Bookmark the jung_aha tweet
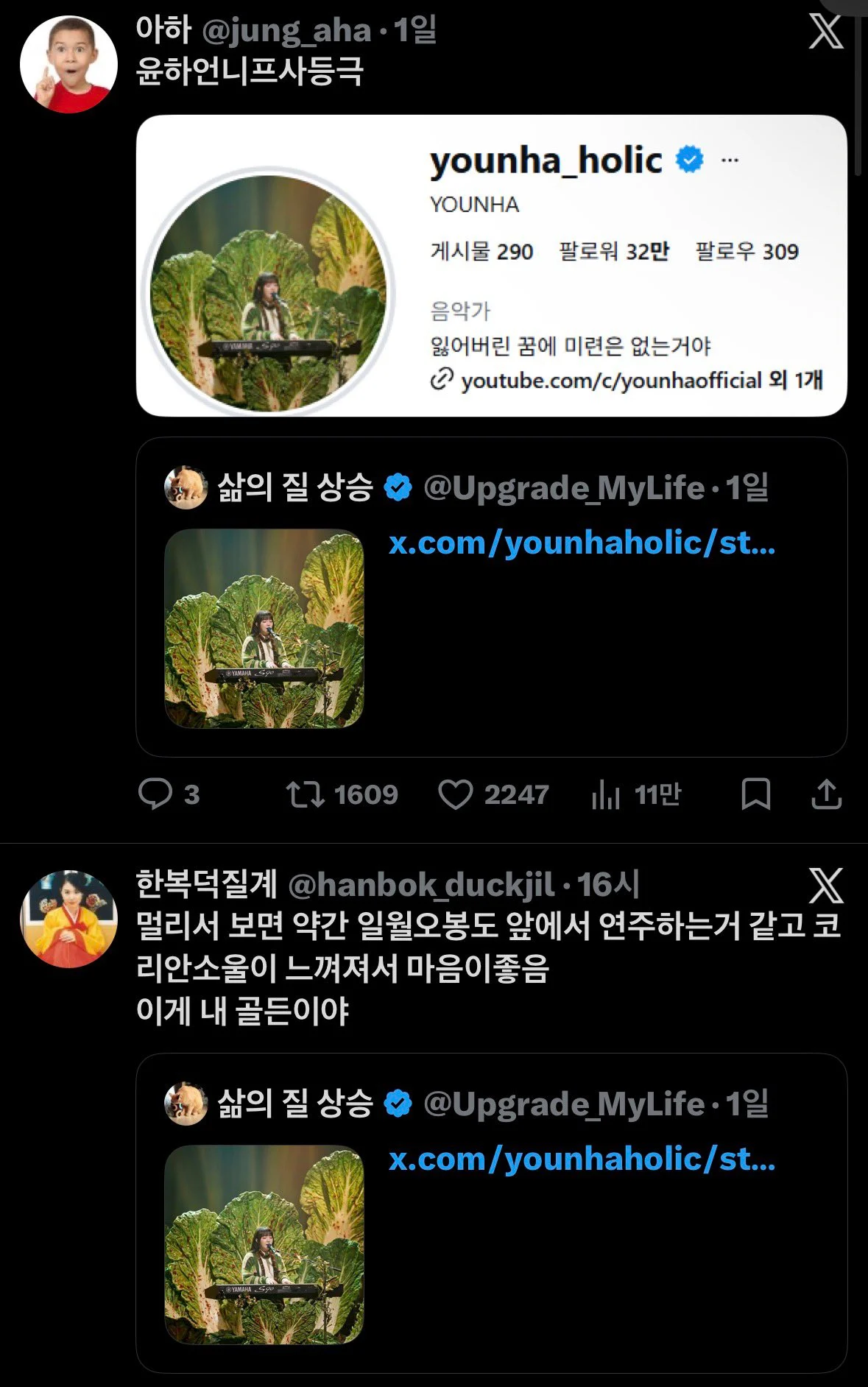868x1387 pixels. pos(755,794)
